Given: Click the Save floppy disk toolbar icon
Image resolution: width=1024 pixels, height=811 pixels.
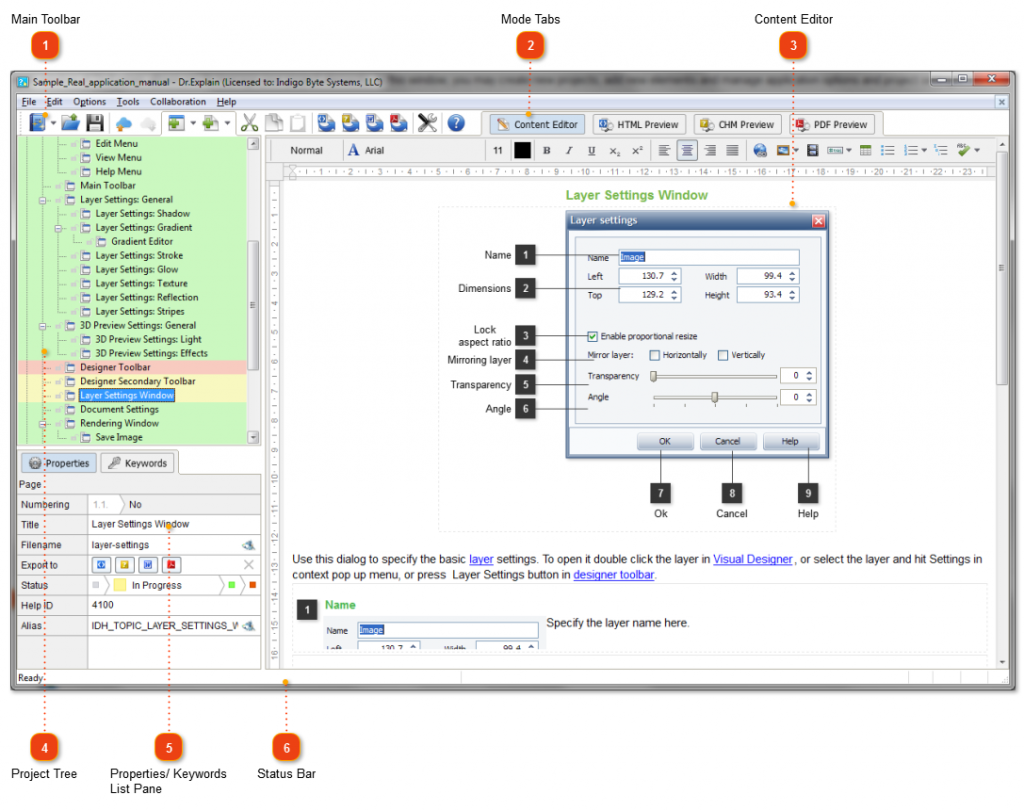Looking at the screenshot, I should tap(95, 123).
